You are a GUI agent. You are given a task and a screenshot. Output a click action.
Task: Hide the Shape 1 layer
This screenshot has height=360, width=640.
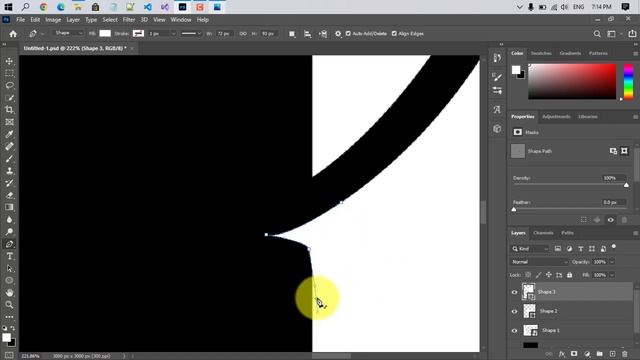click(x=514, y=331)
